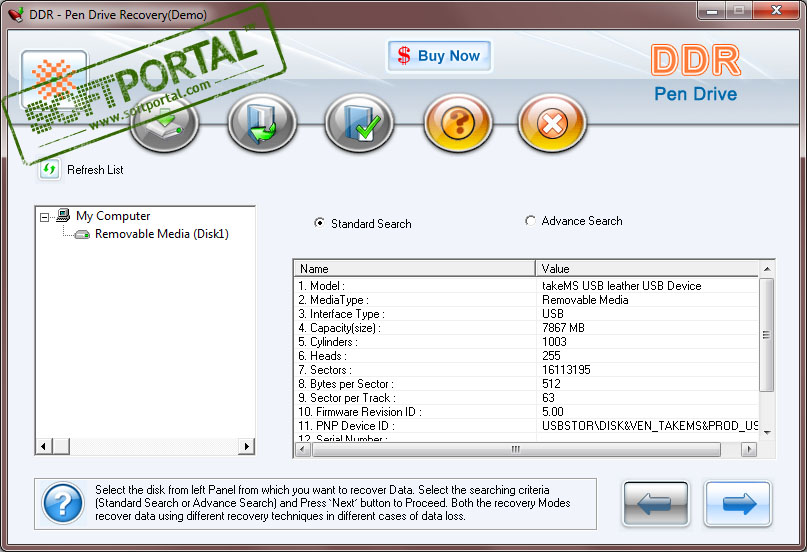Click the '6. Heads :' row
The height and width of the screenshot is (552, 807).
coord(526,356)
